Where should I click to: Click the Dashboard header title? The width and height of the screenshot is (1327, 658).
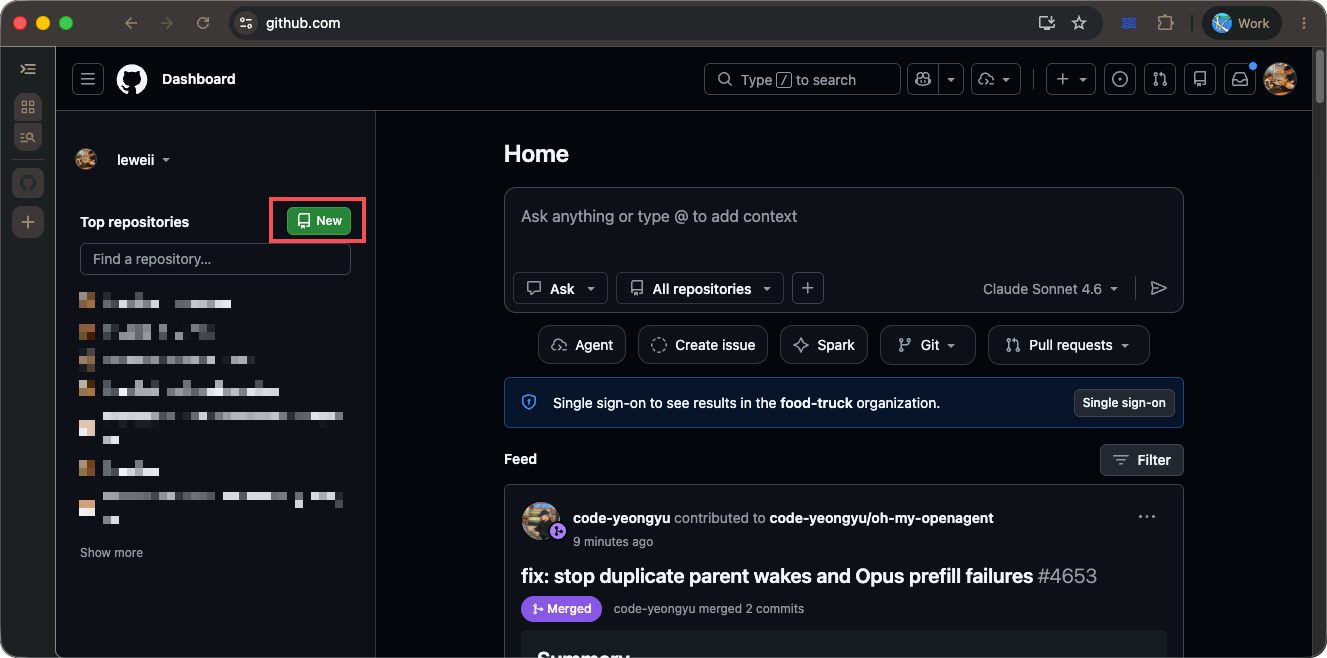[x=199, y=79]
